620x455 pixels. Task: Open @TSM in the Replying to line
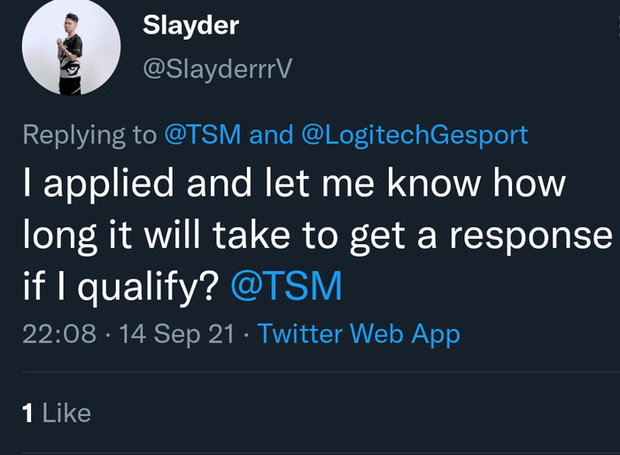click(201, 135)
